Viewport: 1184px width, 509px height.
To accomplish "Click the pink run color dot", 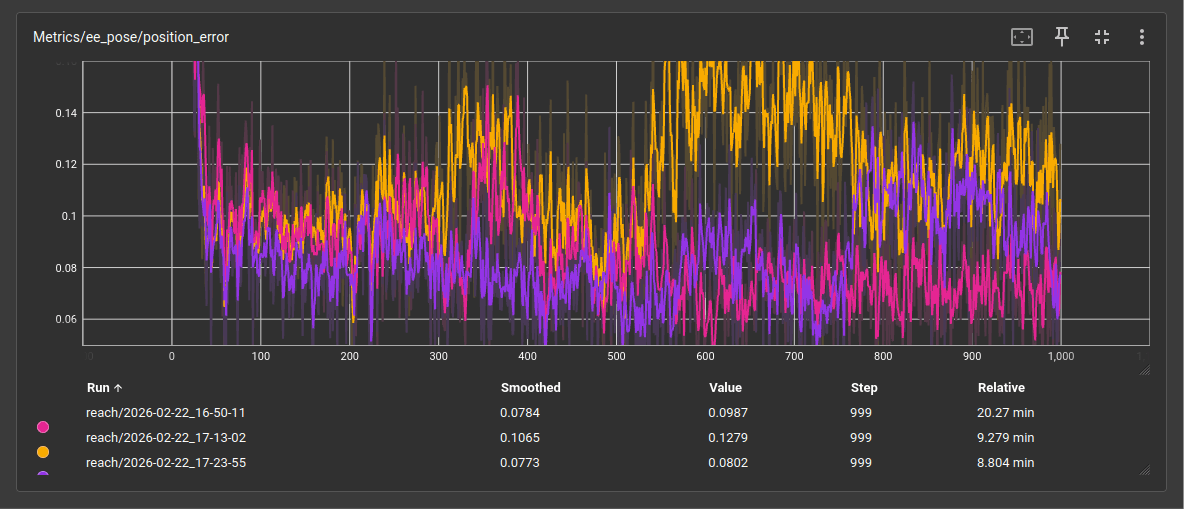I will (43, 427).
